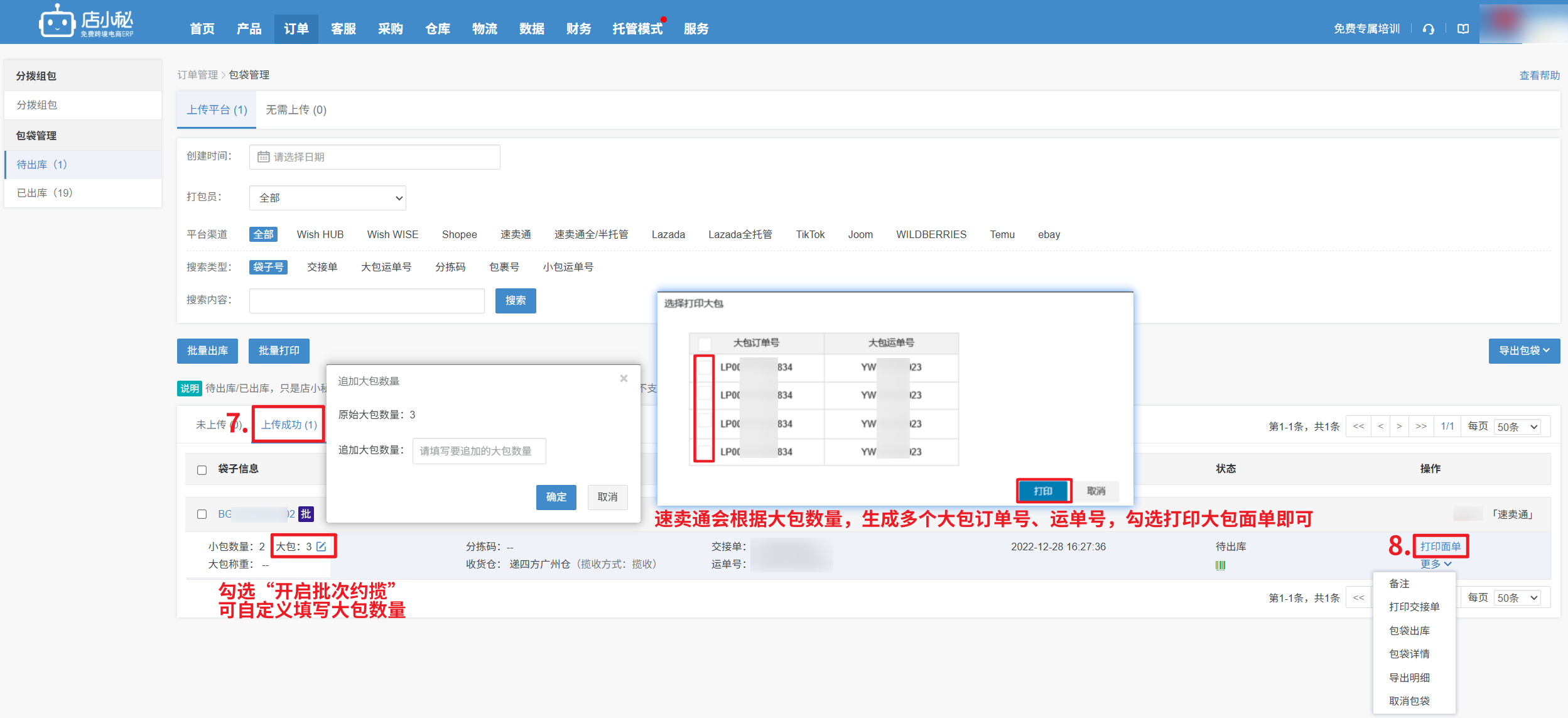Screen dimensions: 1568x718
Task: Switch to the 无需上传 (0) tab
Action: 296,110
